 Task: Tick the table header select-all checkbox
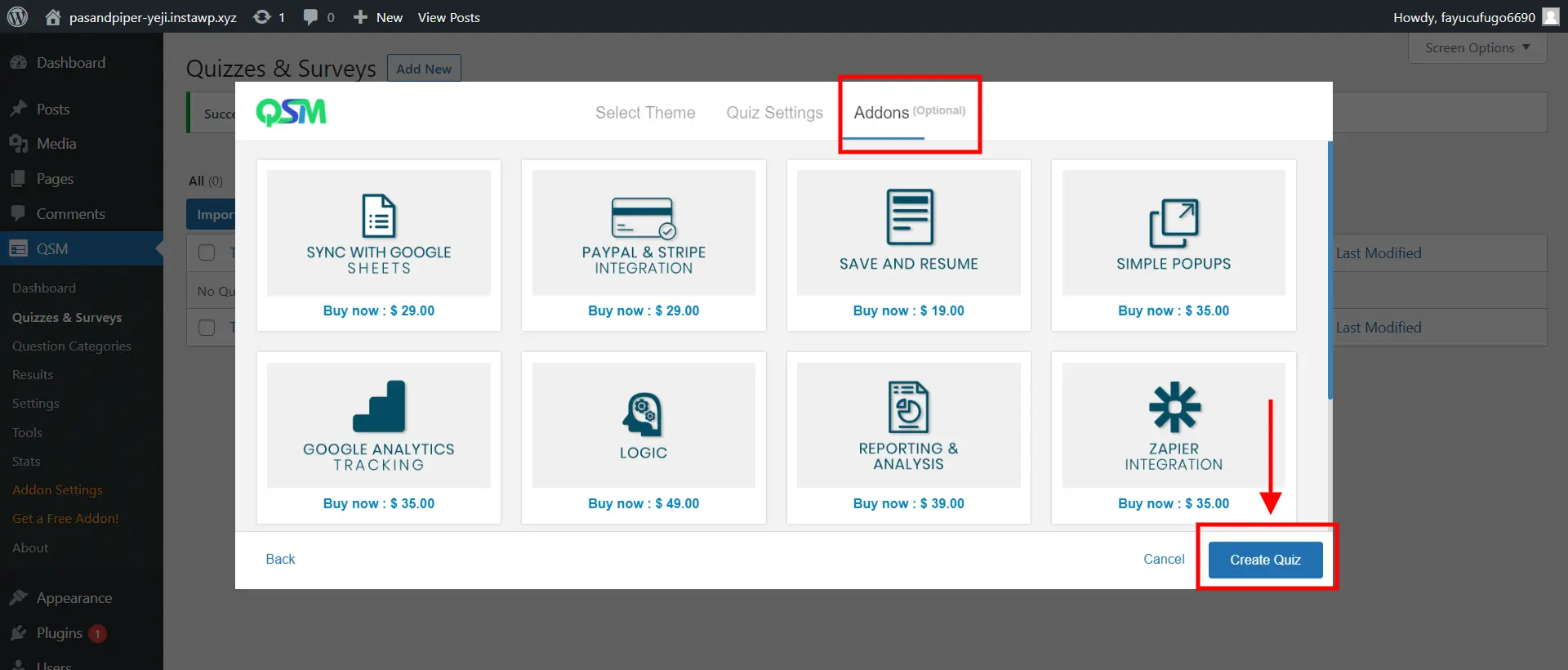[207, 252]
